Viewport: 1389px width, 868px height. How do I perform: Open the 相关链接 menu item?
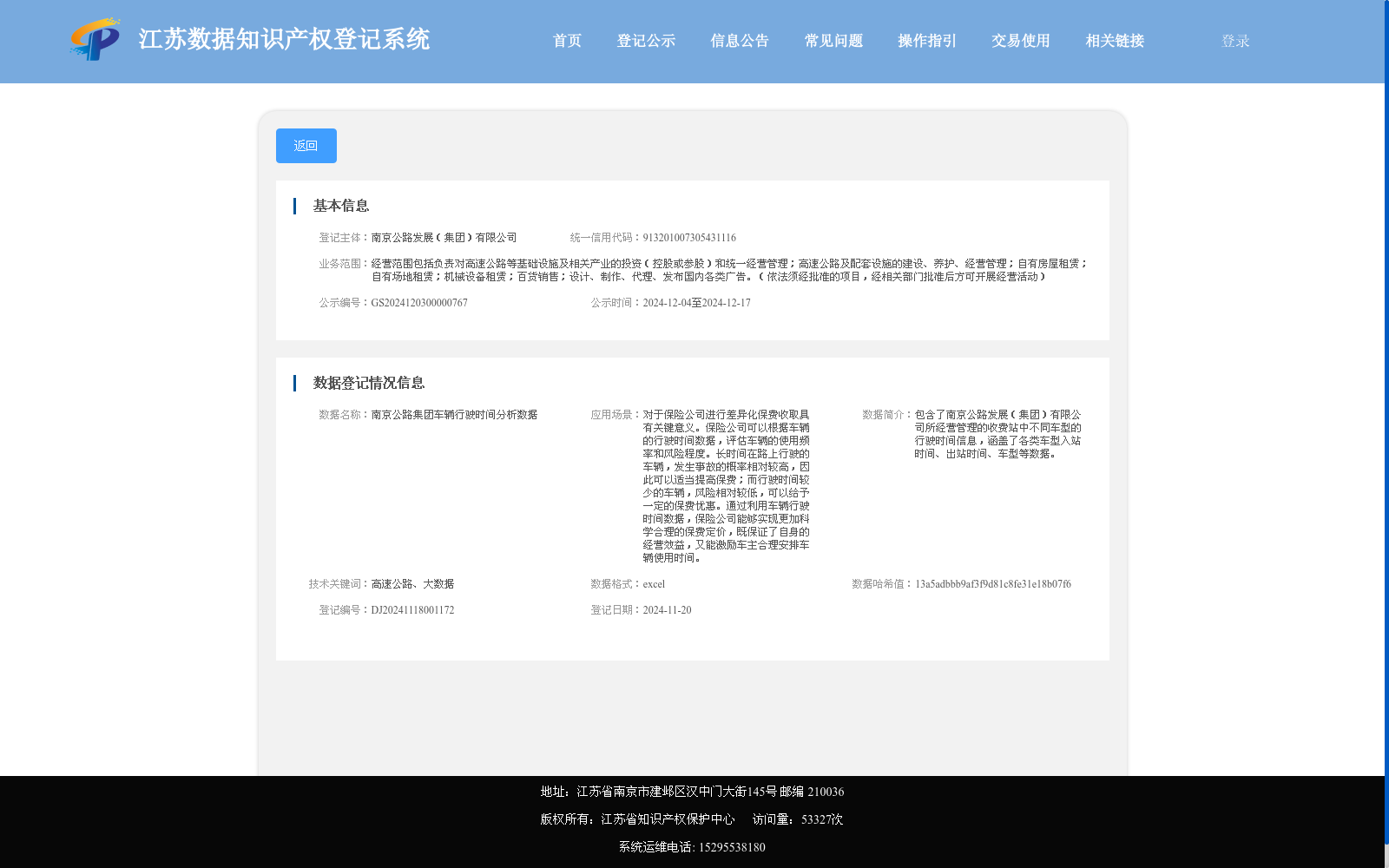[x=1115, y=41]
